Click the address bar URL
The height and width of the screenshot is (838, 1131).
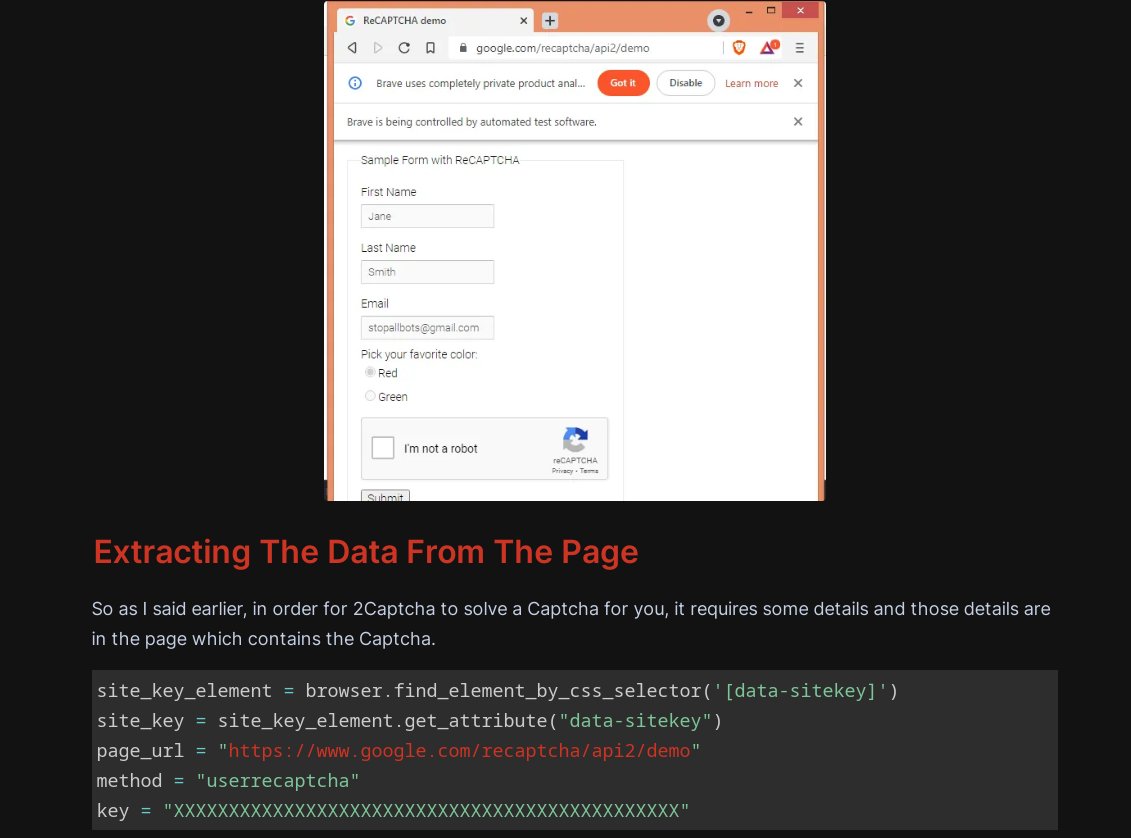563,48
